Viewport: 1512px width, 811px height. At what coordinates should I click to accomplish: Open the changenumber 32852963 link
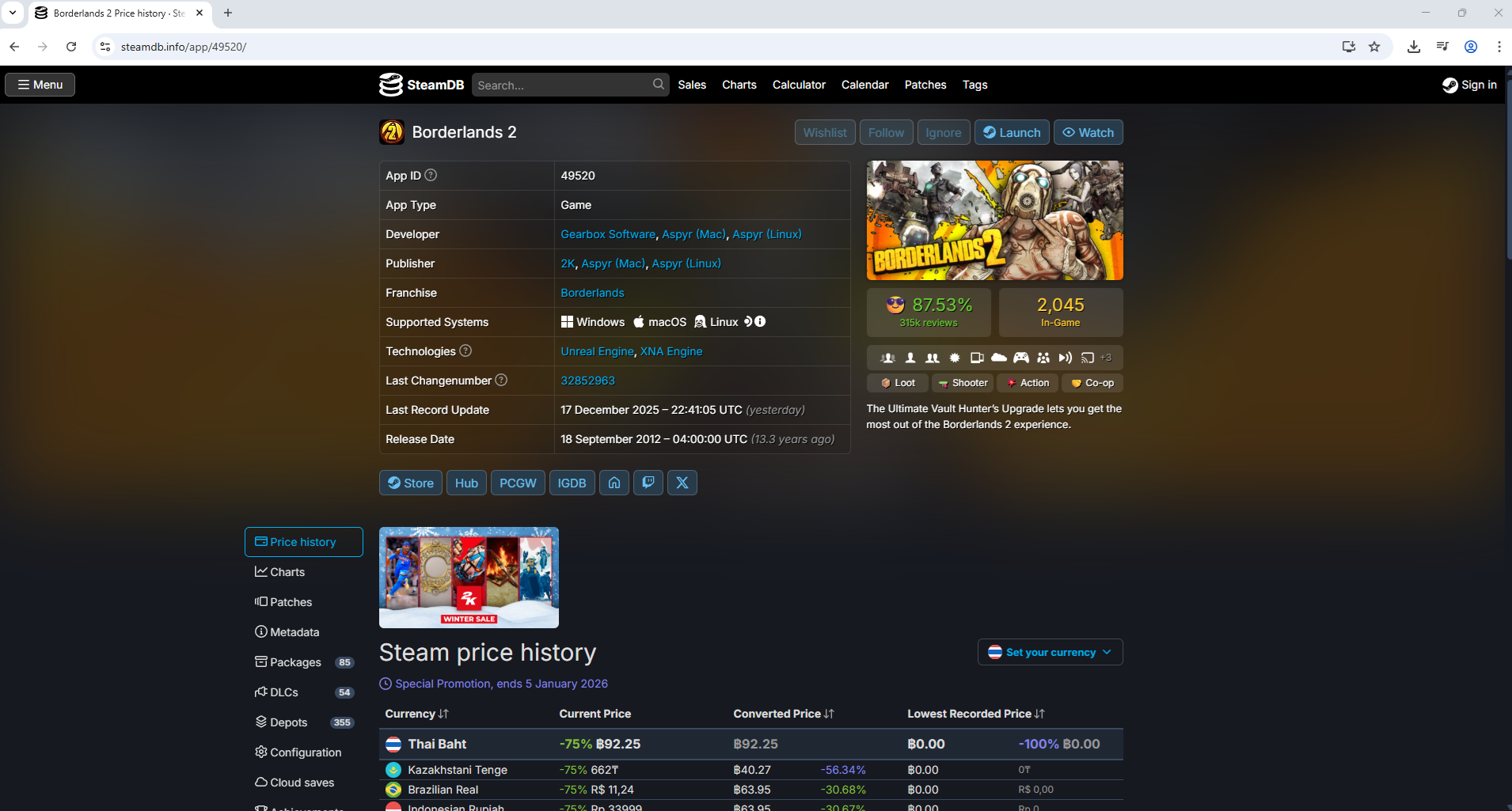click(x=587, y=381)
